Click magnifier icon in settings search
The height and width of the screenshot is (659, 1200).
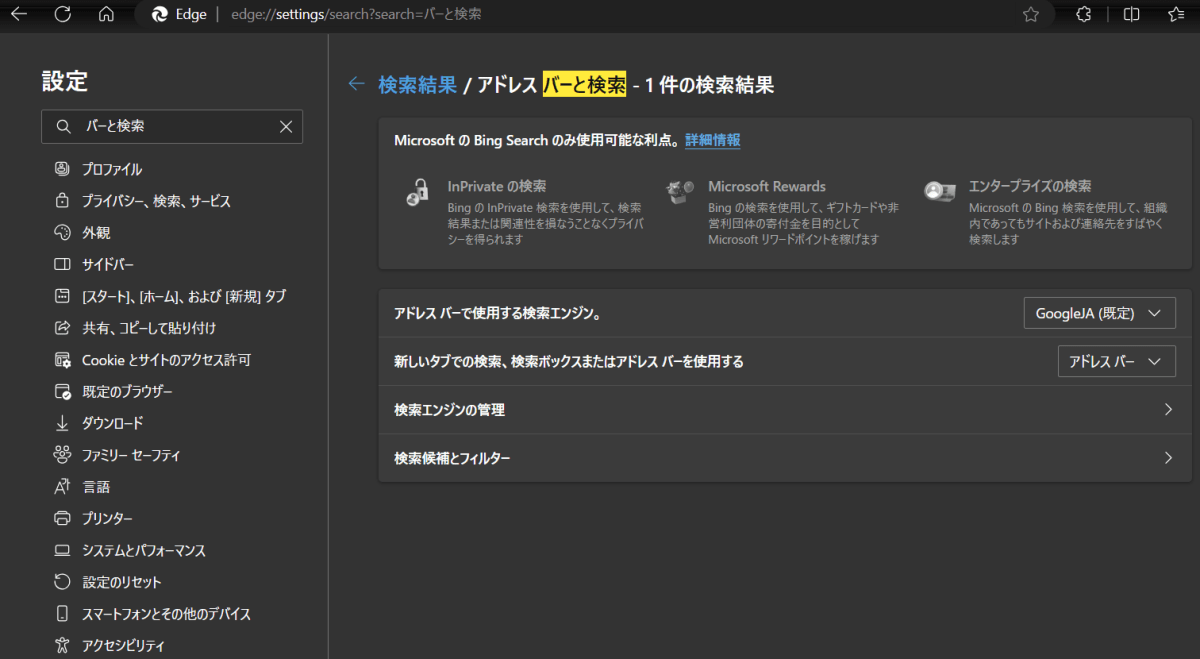click(x=63, y=127)
